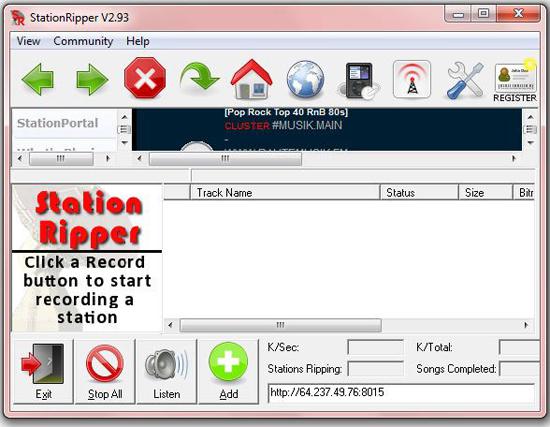Click the green Add button
The height and width of the screenshot is (427, 550).
click(228, 372)
